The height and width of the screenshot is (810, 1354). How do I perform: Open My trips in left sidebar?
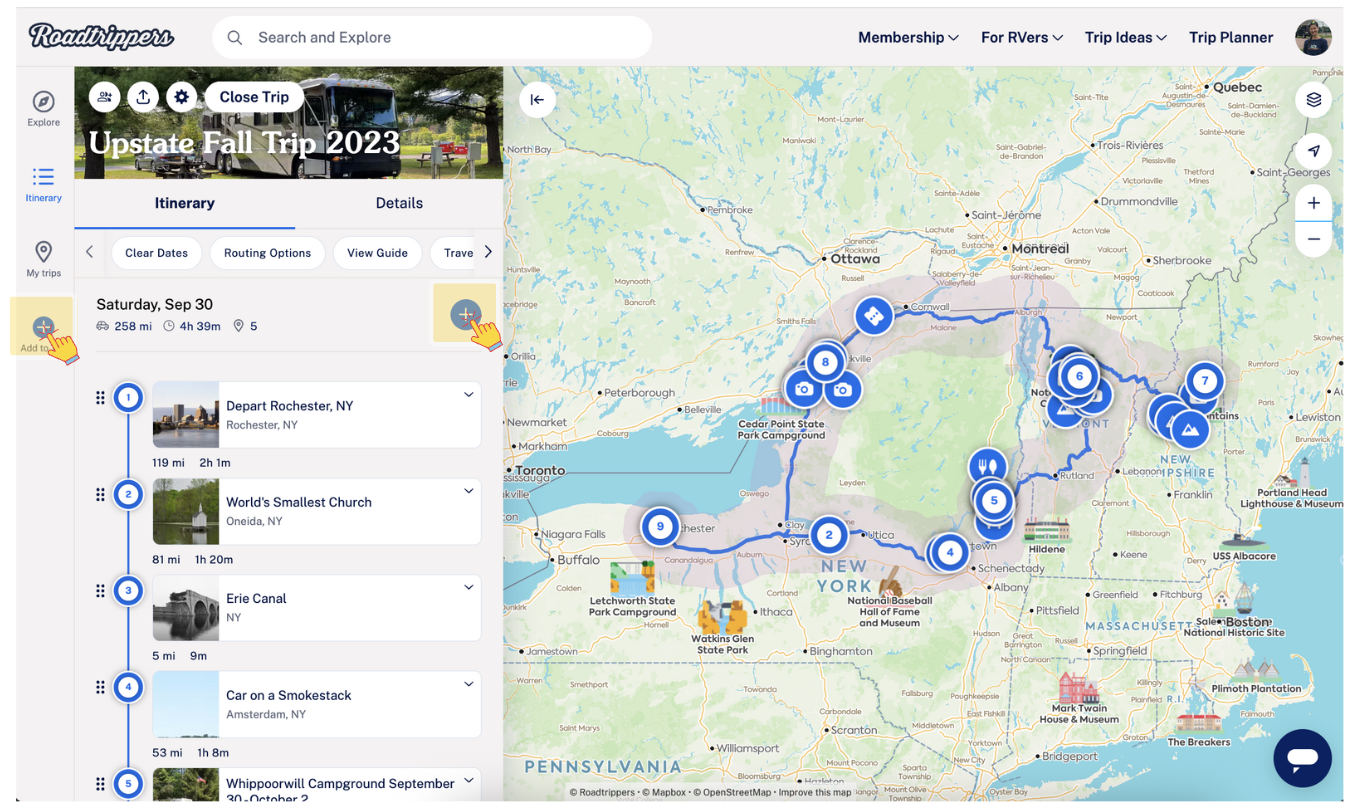pyautogui.click(x=43, y=258)
